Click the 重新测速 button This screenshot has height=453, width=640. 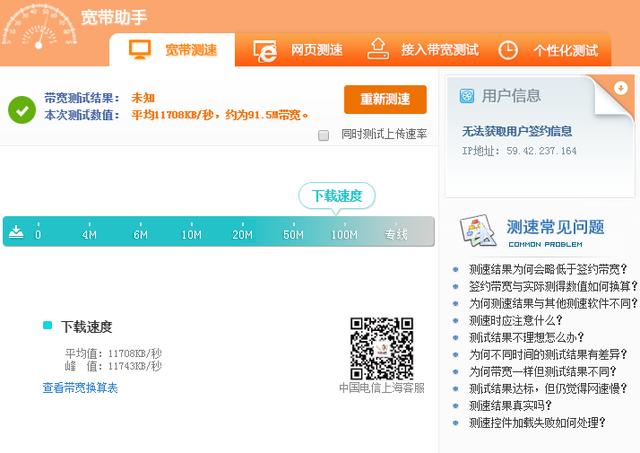pyautogui.click(x=385, y=99)
